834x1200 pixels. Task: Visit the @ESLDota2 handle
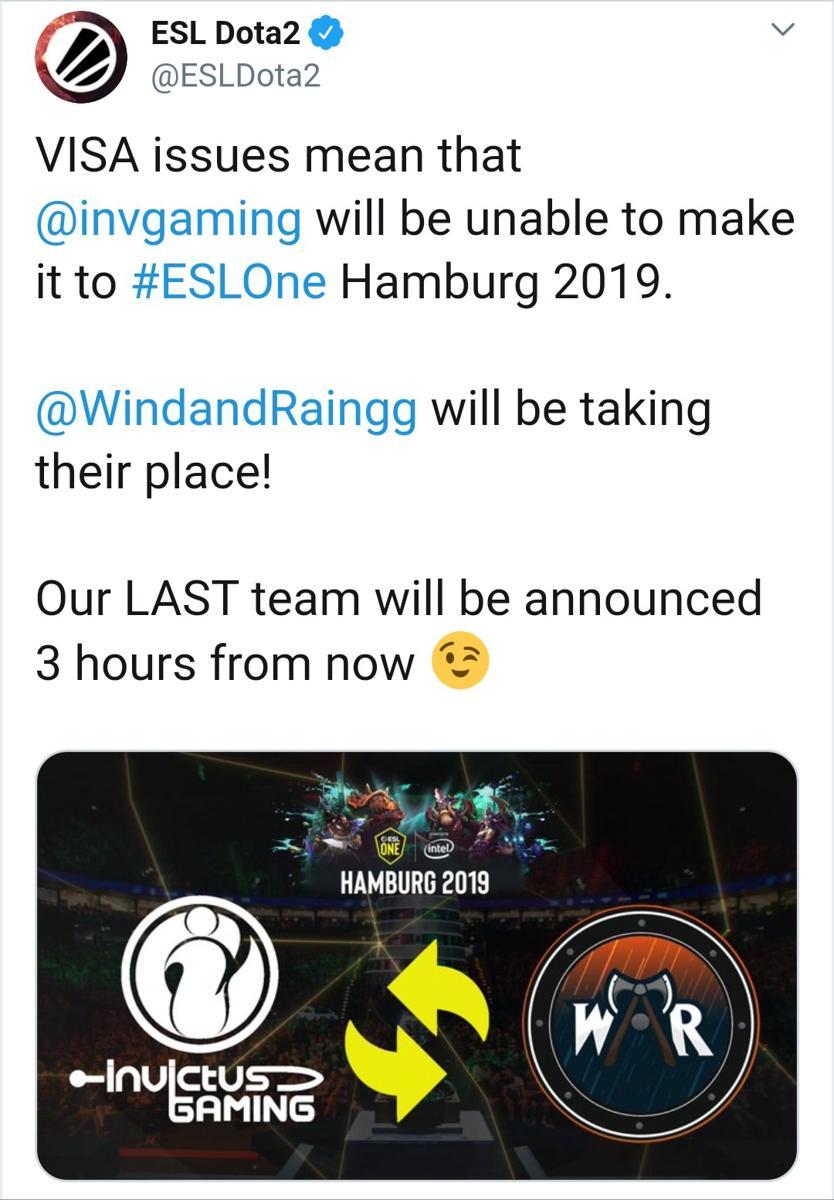click(235, 77)
